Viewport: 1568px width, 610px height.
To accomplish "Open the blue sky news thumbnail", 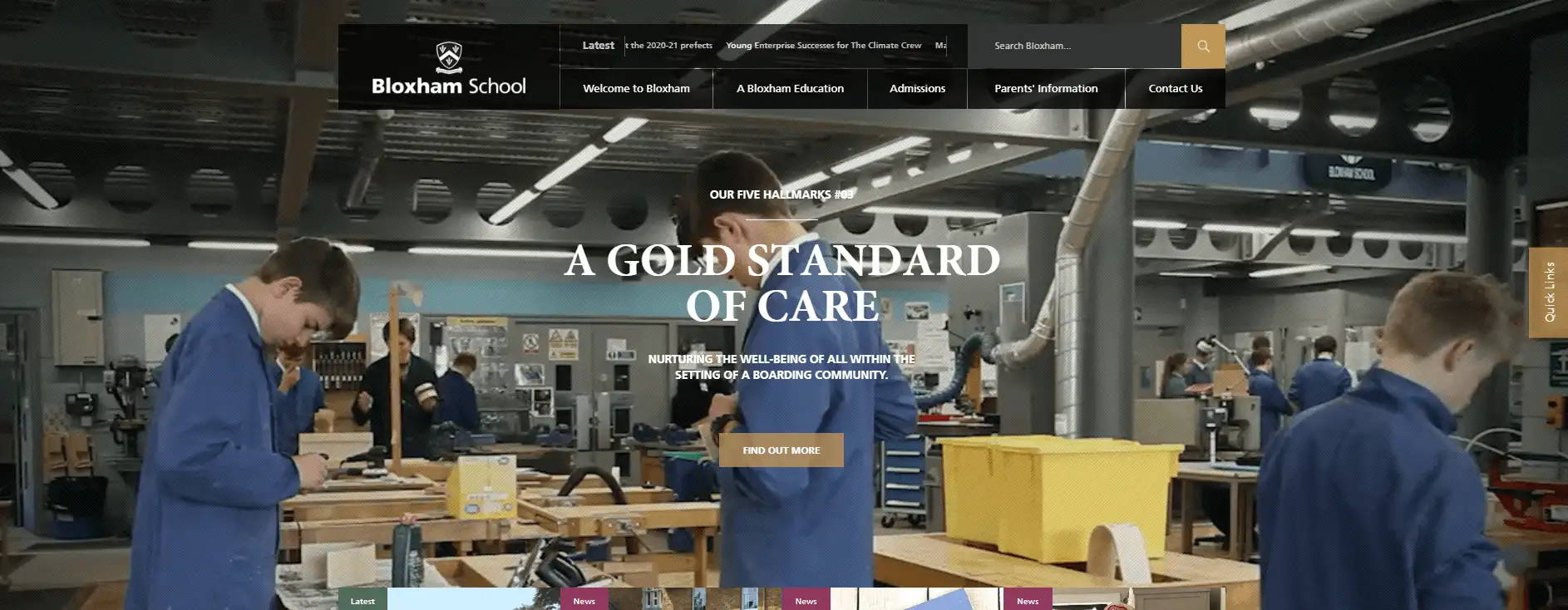I will pos(474,599).
